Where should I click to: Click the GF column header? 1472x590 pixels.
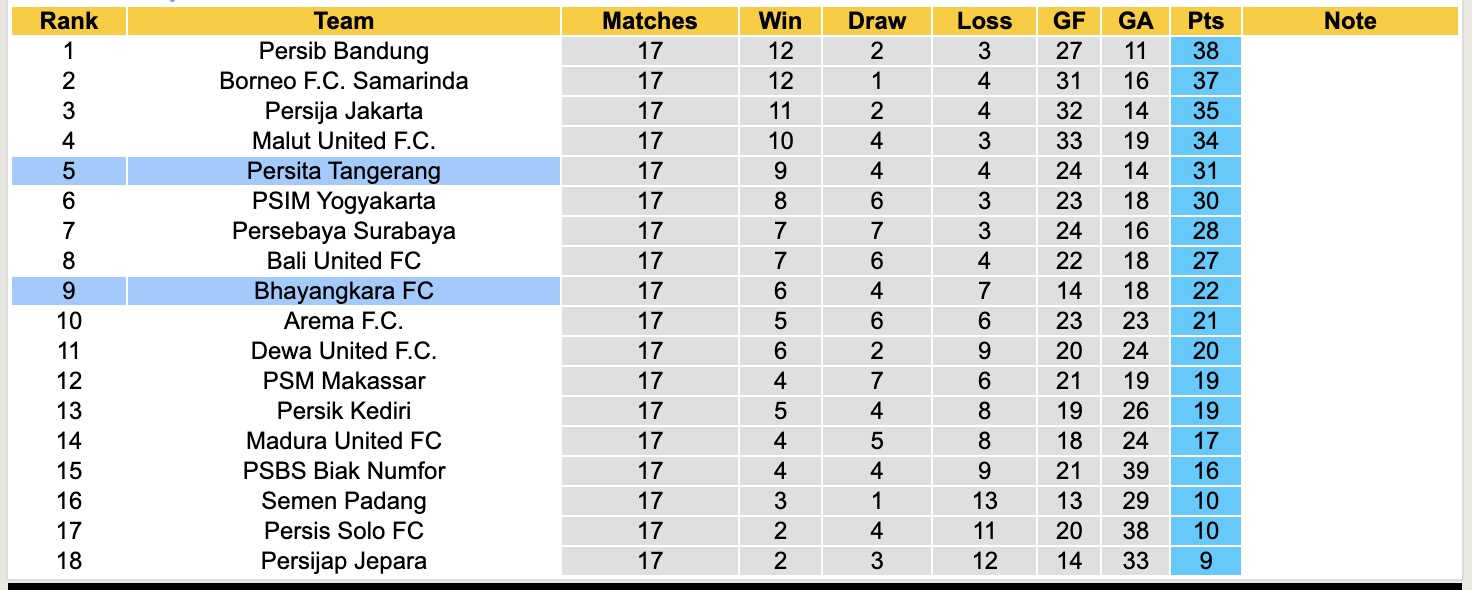(1069, 21)
